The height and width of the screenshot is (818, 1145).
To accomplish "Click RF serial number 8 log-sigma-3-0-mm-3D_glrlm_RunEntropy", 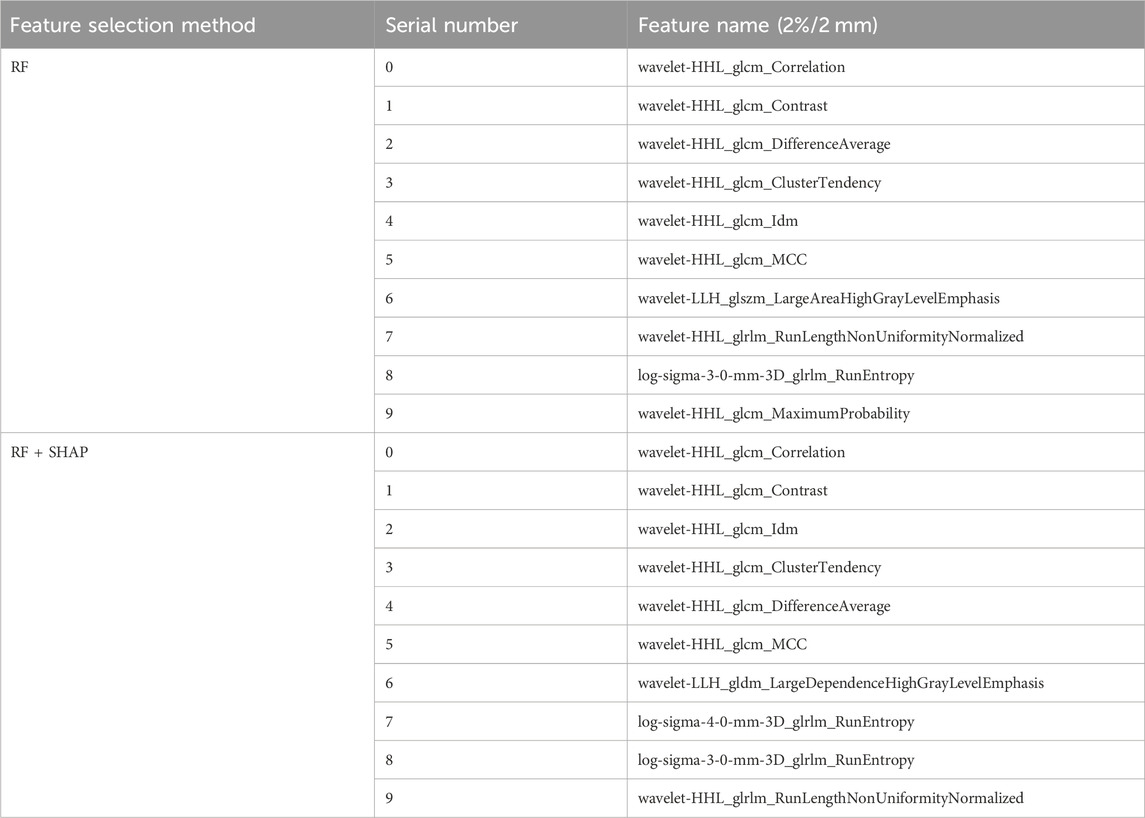I will tap(886, 375).
